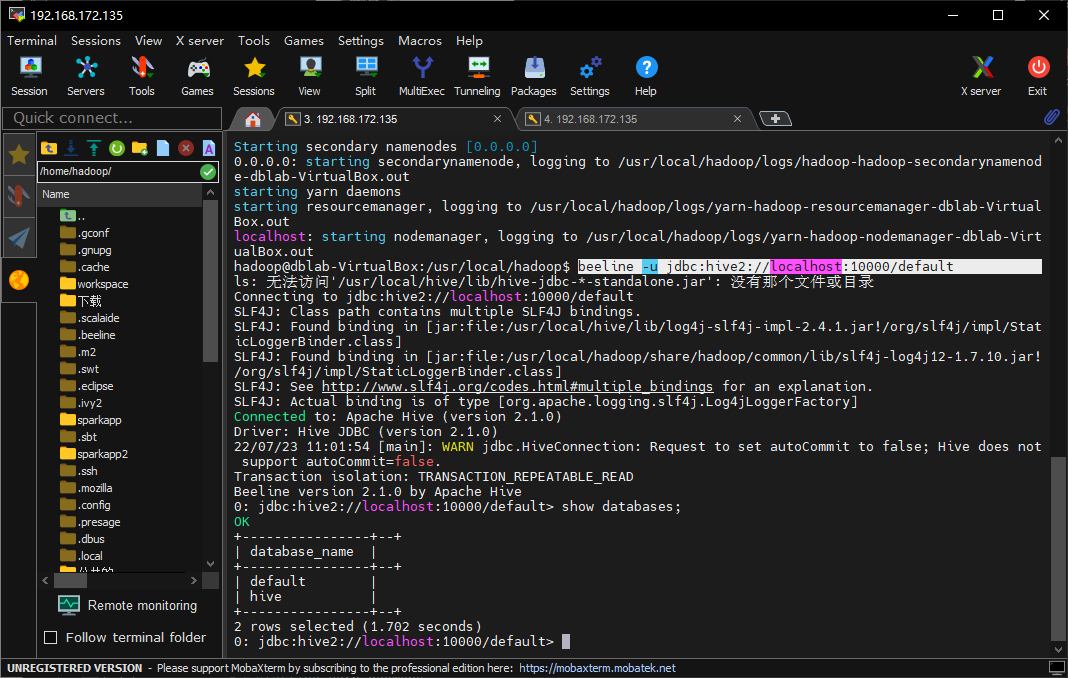The image size is (1068, 678).
Task: Open the Macros paper plane sidebar tab
Action: pos(18,238)
